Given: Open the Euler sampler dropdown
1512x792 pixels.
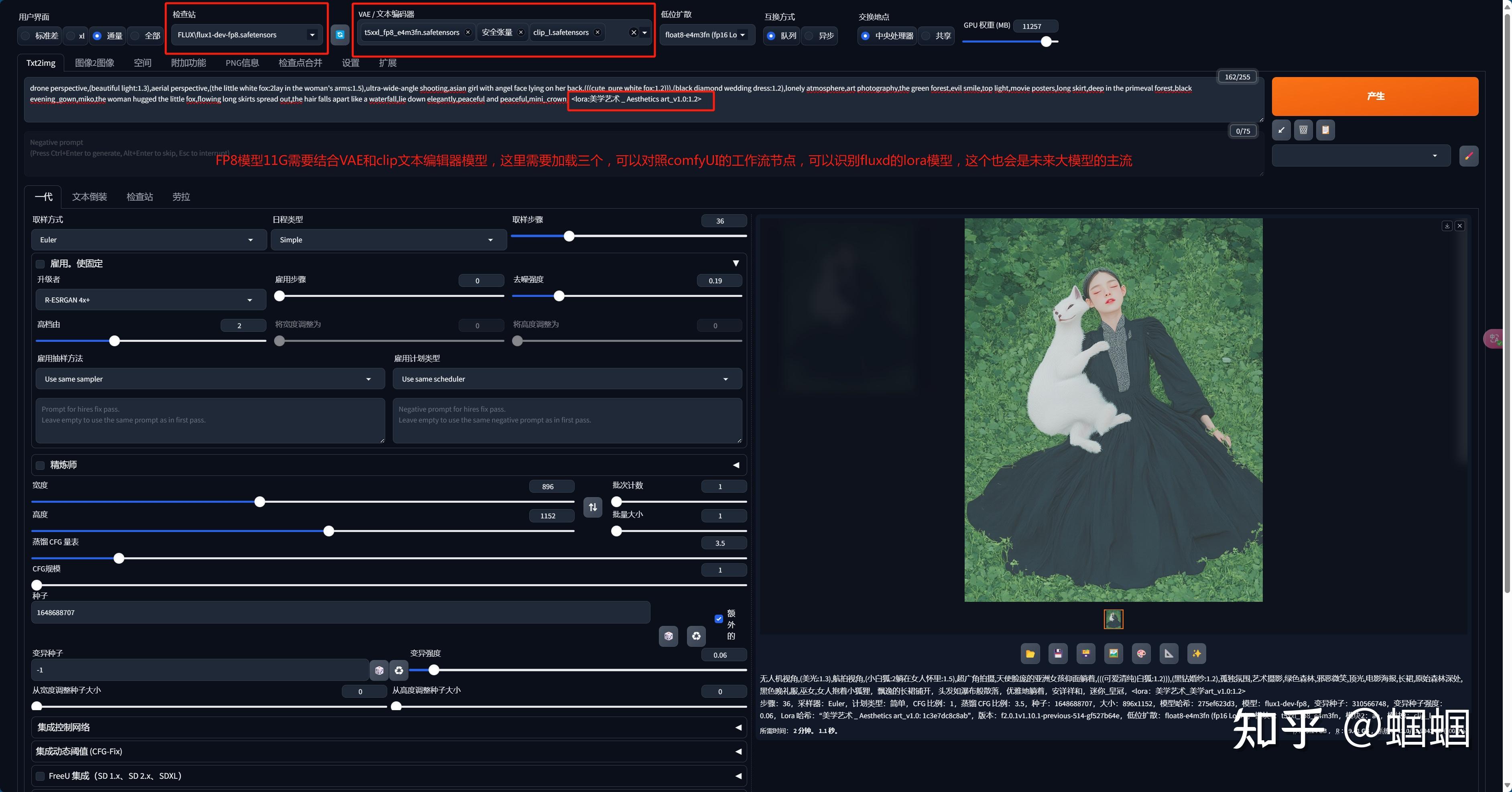Looking at the screenshot, I should click(x=148, y=240).
